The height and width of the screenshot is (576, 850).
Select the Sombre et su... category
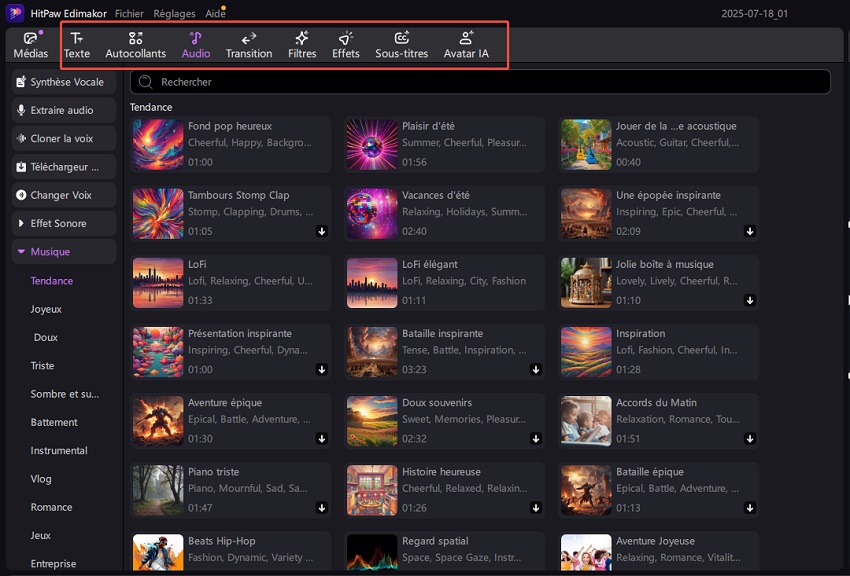click(65, 394)
